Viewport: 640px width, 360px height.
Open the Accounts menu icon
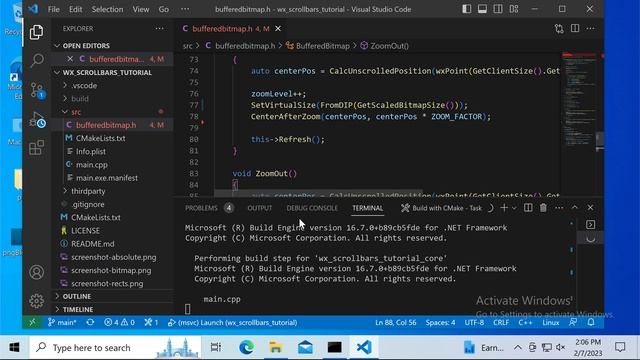tap(36, 272)
